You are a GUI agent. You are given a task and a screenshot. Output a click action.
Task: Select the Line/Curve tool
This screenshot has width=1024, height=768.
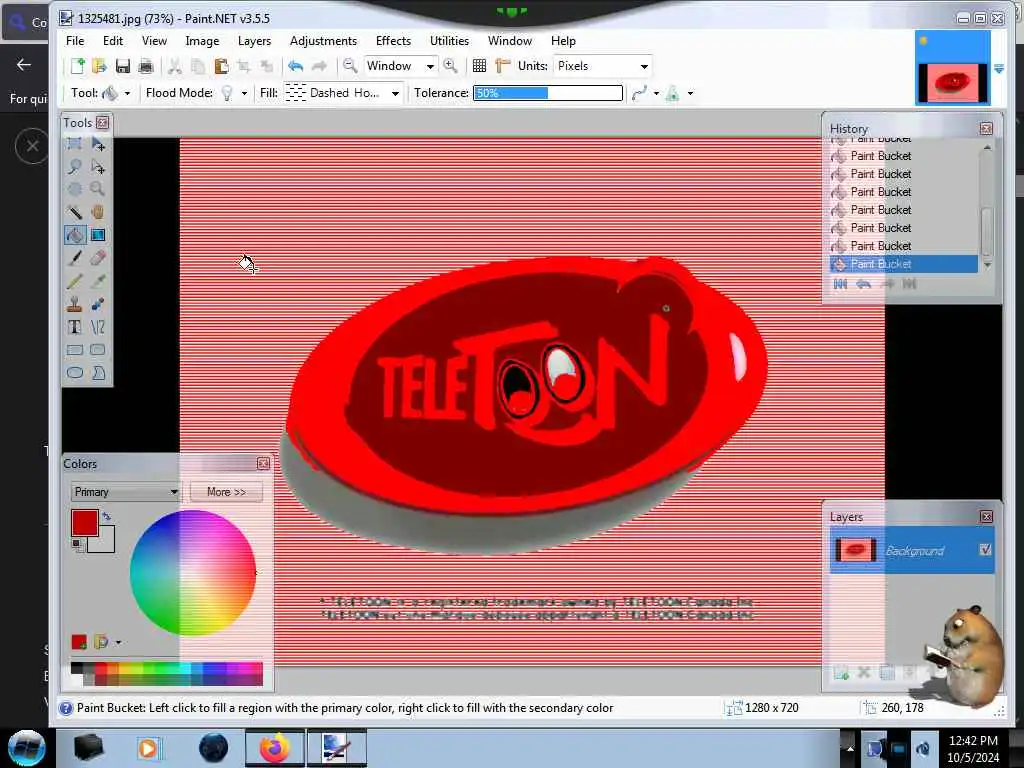point(98,327)
